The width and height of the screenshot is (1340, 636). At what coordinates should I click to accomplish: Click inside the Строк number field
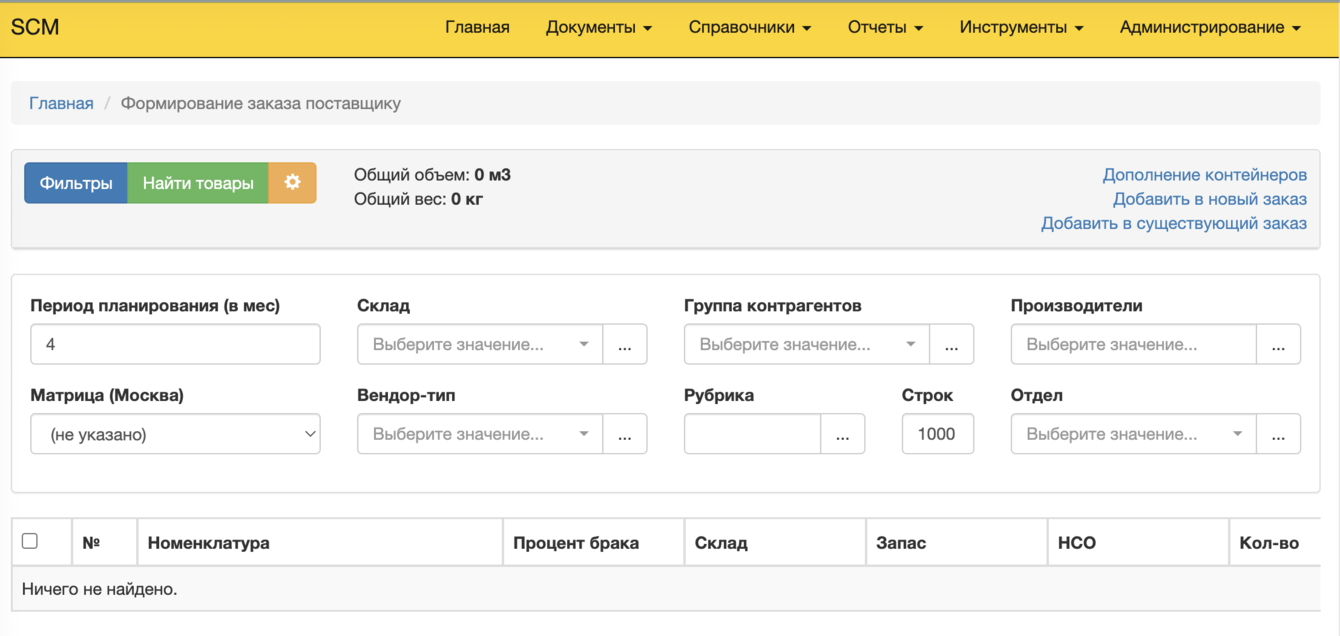(x=937, y=433)
